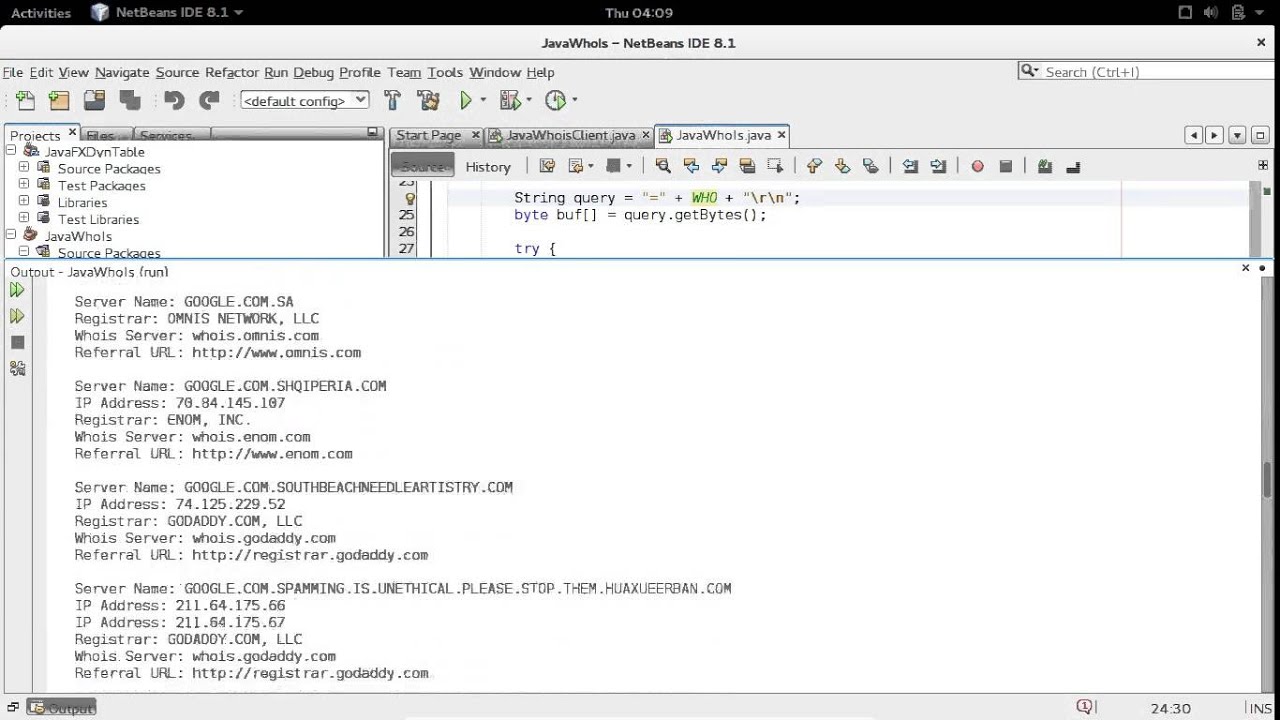Viewport: 1280px width, 720px height.
Task: Stop macro recording in editor toolbar
Action: click(1006, 166)
